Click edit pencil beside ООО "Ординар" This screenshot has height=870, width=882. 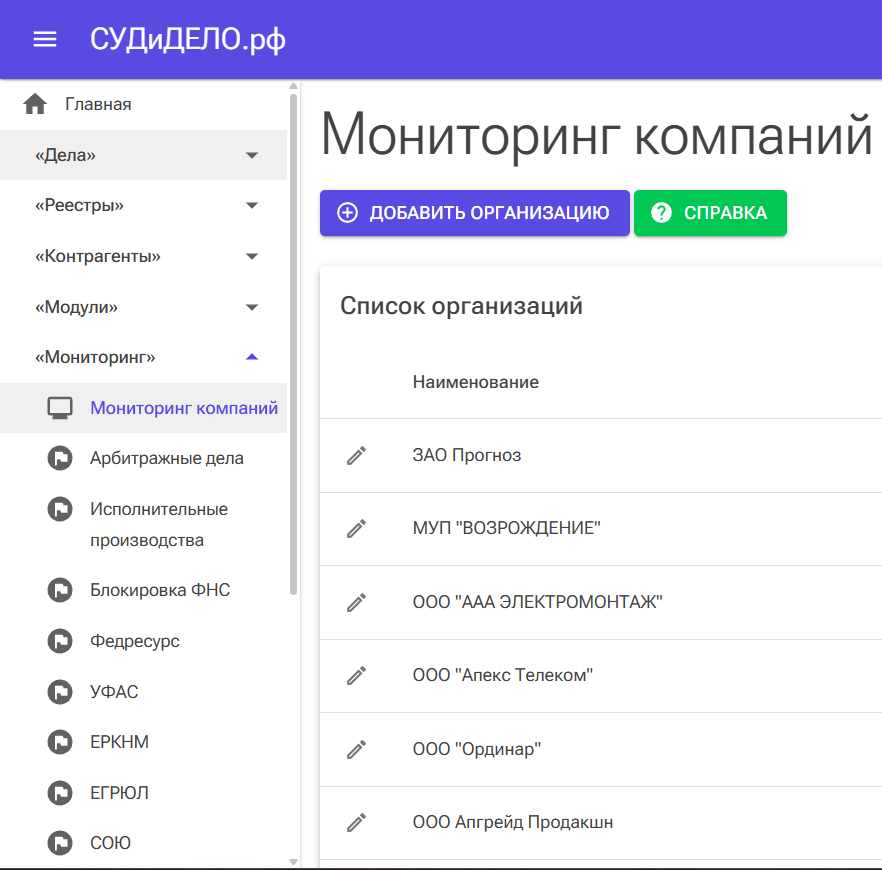pyautogui.click(x=357, y=749)
